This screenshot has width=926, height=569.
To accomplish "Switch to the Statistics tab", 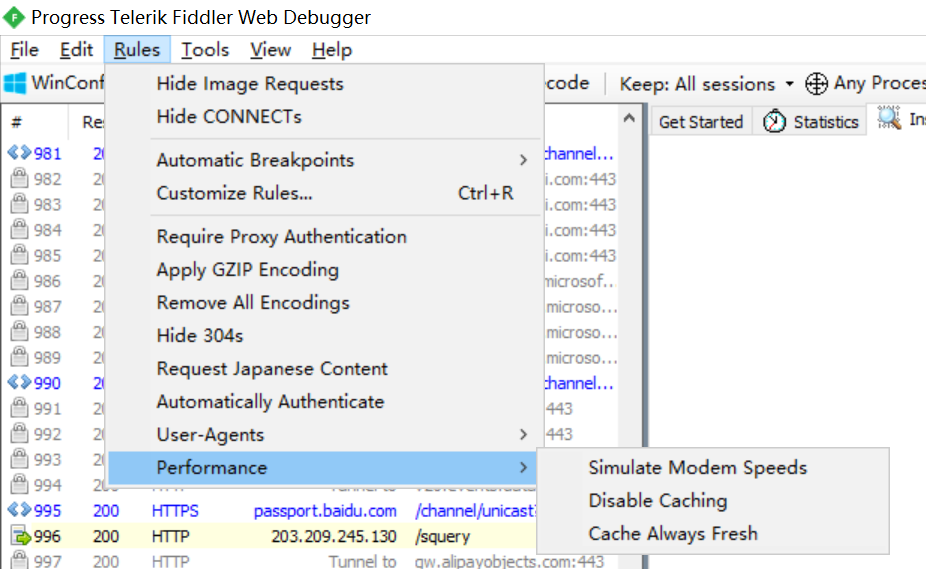I will coord(810,122).
